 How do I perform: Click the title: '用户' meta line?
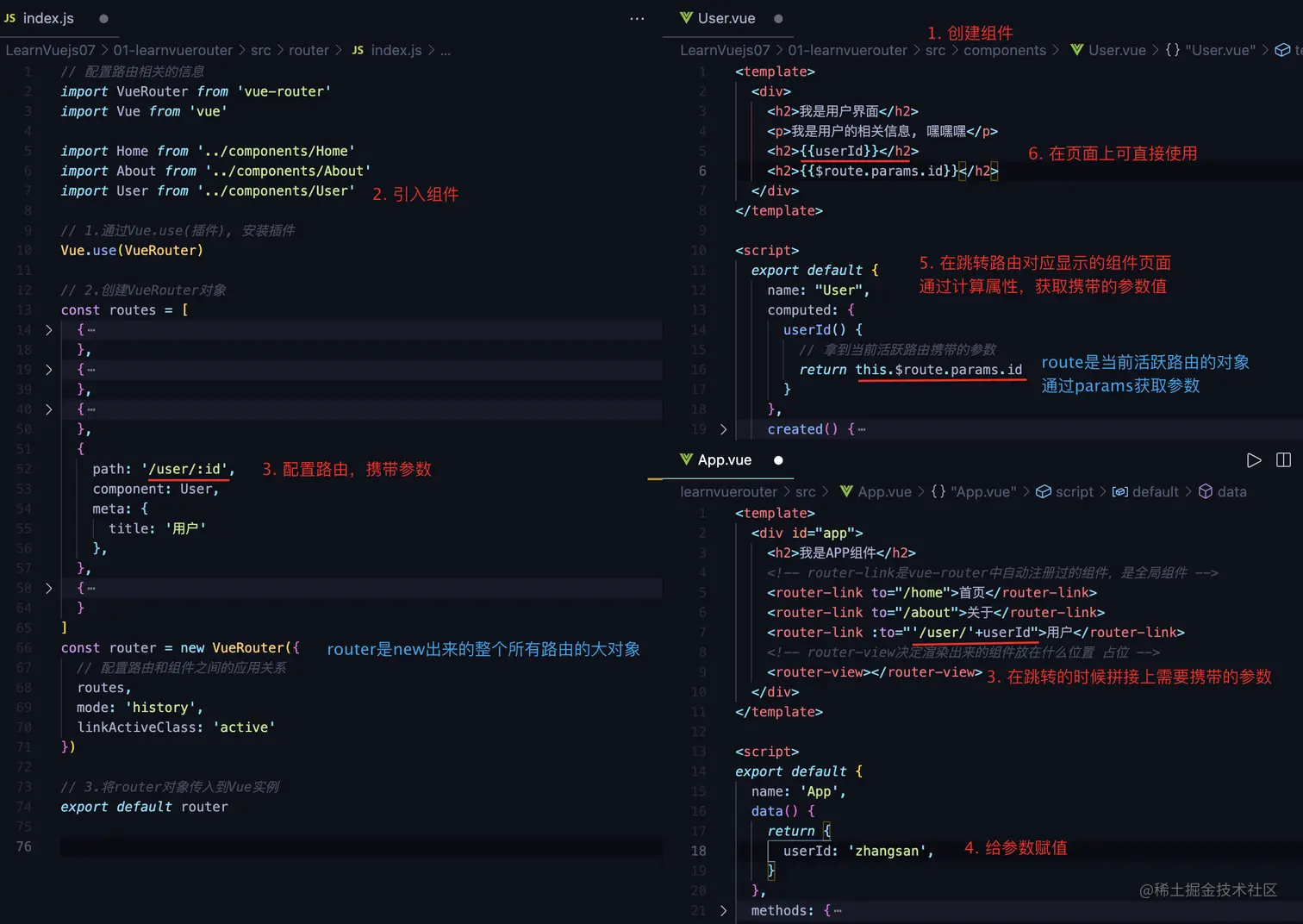(x=157, y=528)
